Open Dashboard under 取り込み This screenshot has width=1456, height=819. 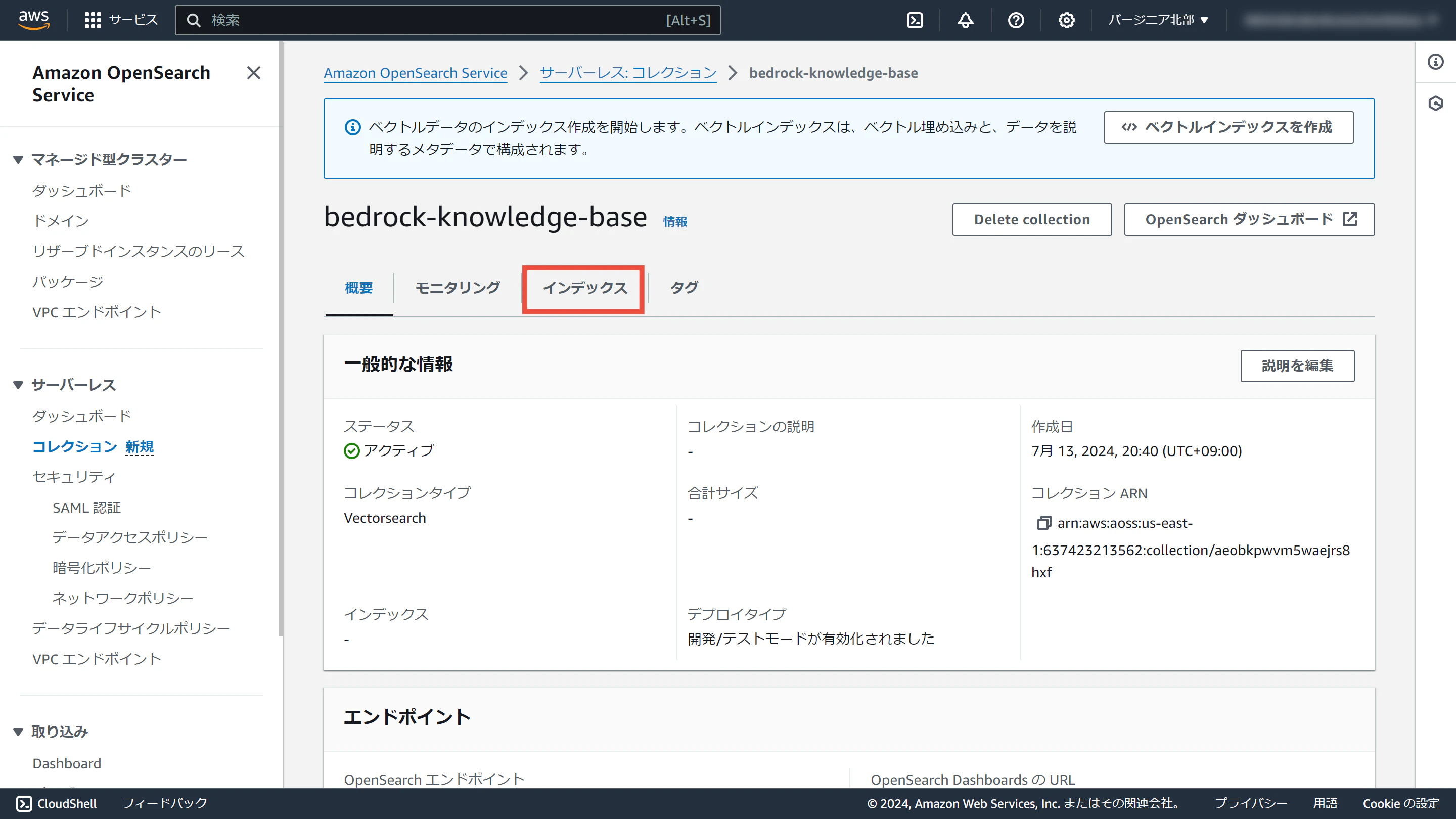[67, 763]
